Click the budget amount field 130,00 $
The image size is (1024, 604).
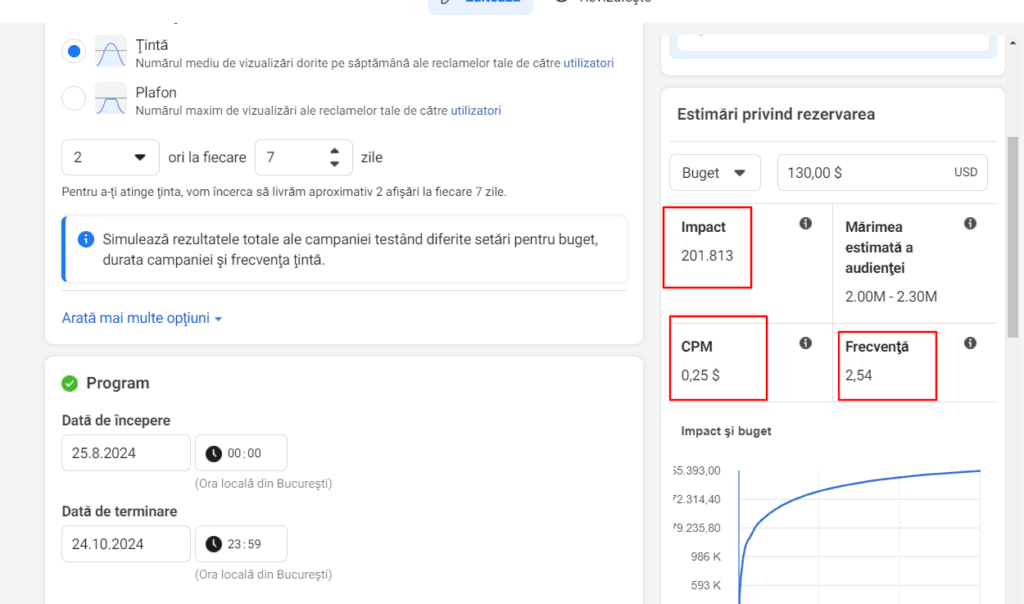[882, 172]
